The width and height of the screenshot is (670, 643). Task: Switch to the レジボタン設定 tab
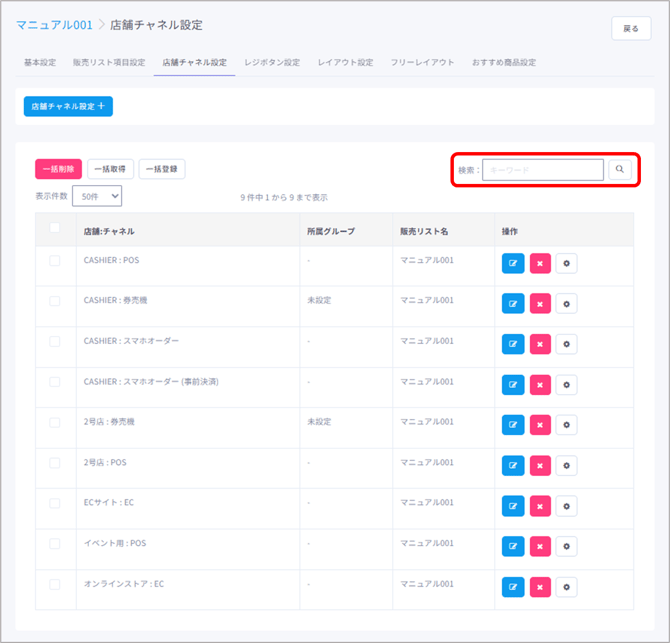pos(272,63)
